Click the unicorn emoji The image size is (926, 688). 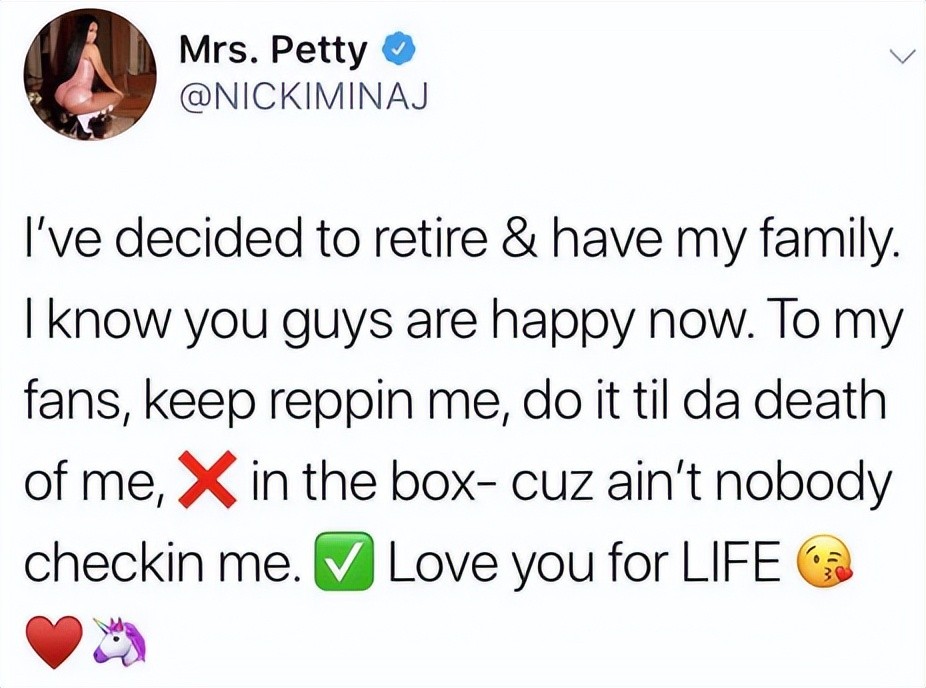tap(120, 641)
